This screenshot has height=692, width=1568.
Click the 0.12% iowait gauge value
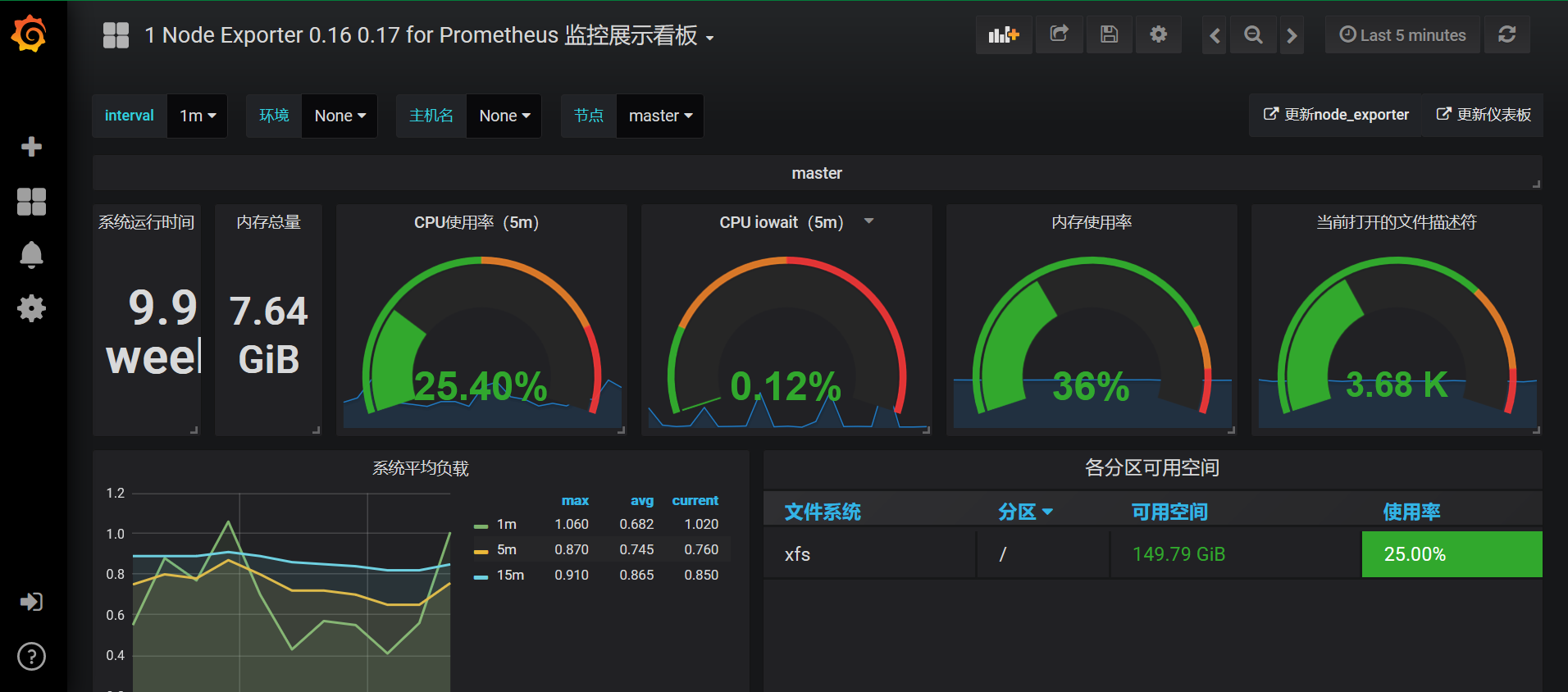tap(786, 385)
